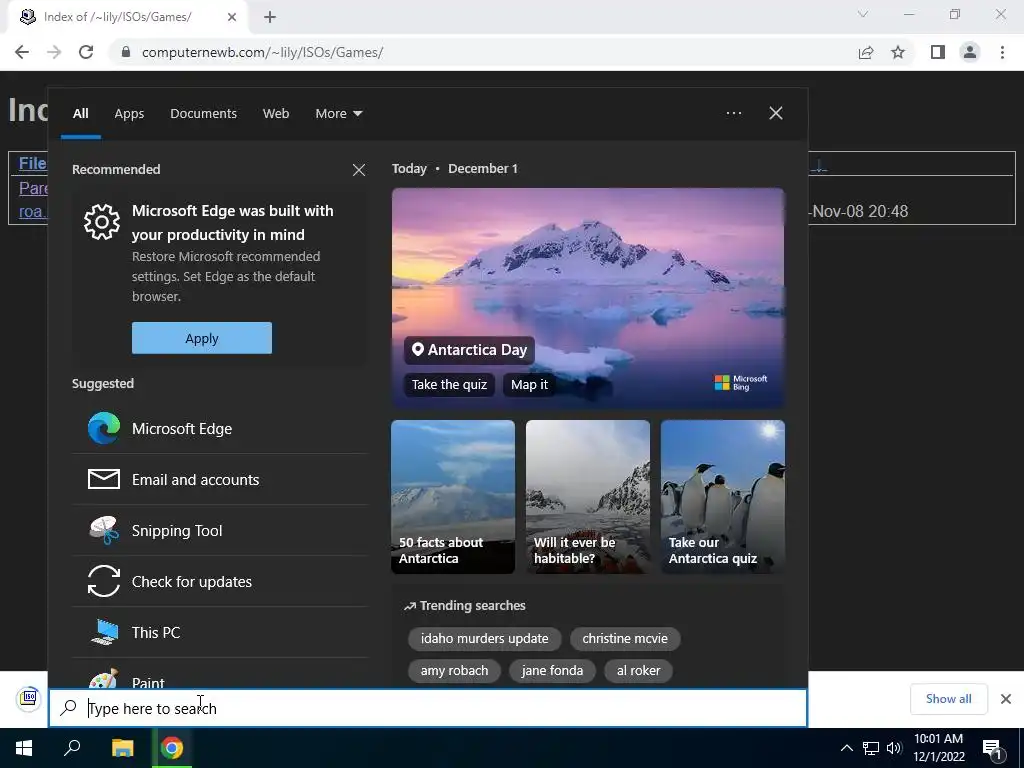The width and height of the screenshot is (1024, 768).
Task: Open Check for updates suggestion
Action: click(x=220, y=581)
